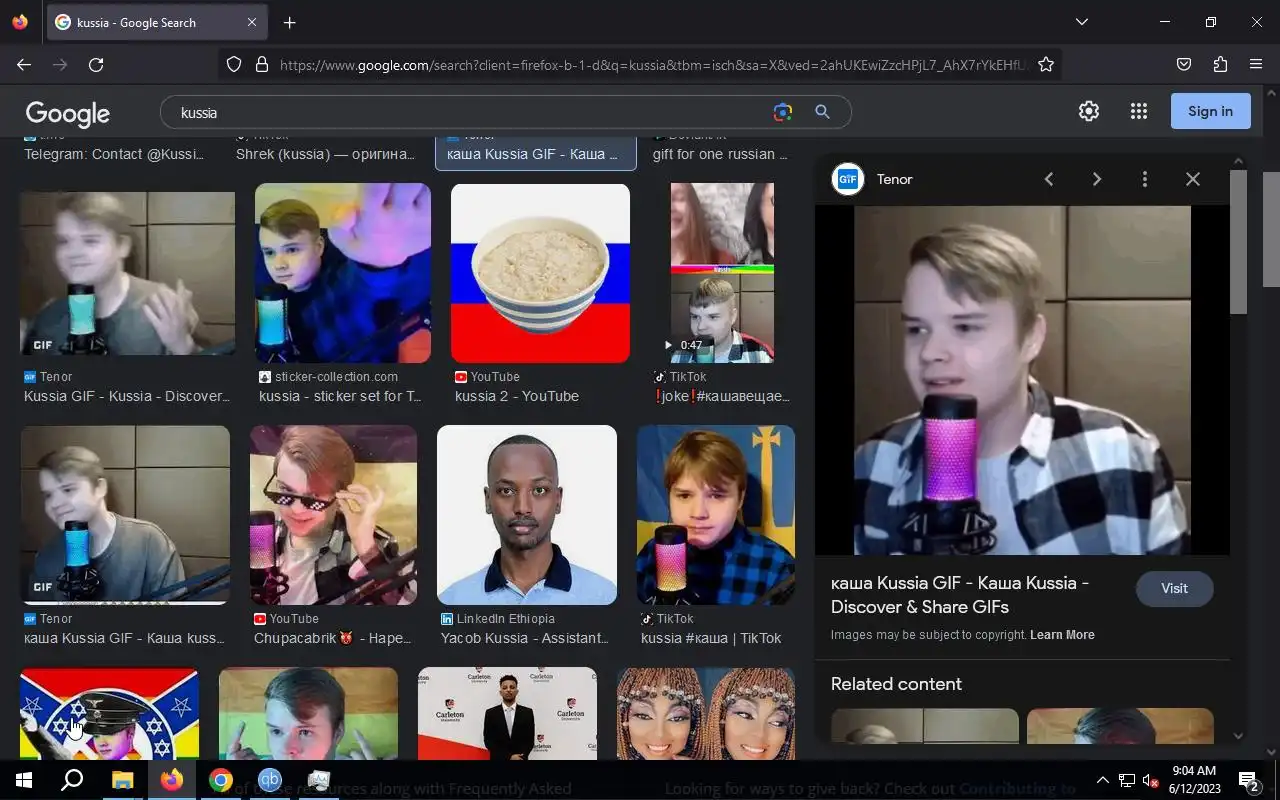Open the sticker-collection.com kussia thumbnail
1280x800 pixels.
343,273
